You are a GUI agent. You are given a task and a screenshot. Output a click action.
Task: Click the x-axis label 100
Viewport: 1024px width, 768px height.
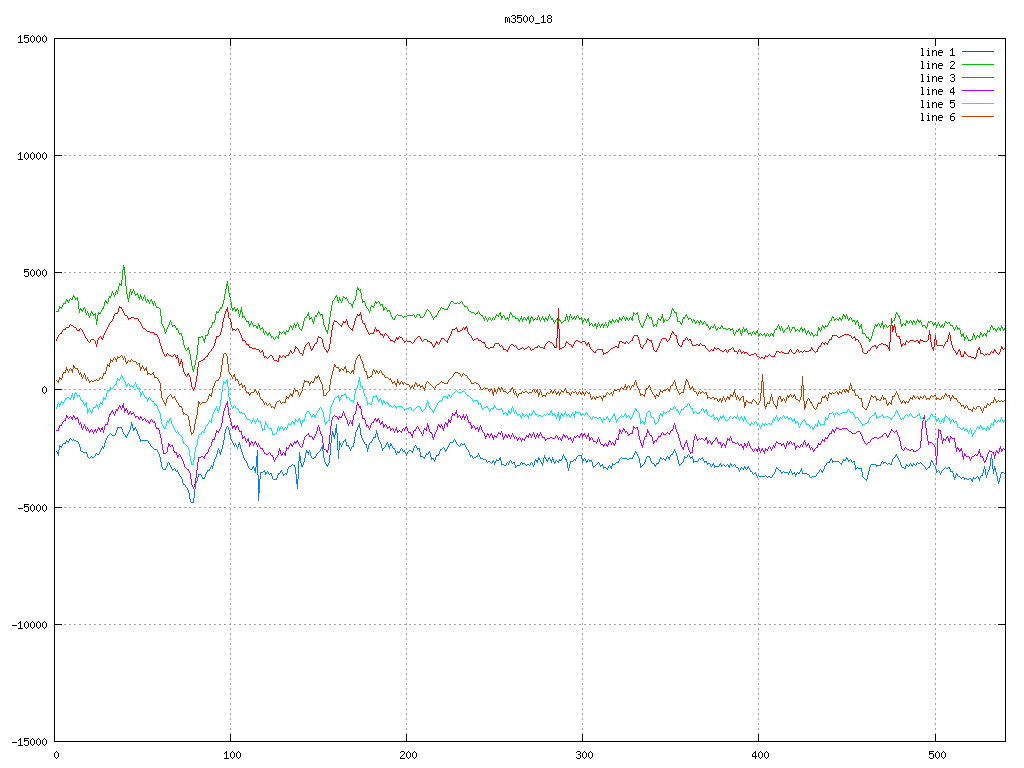[x=231, y=755]
